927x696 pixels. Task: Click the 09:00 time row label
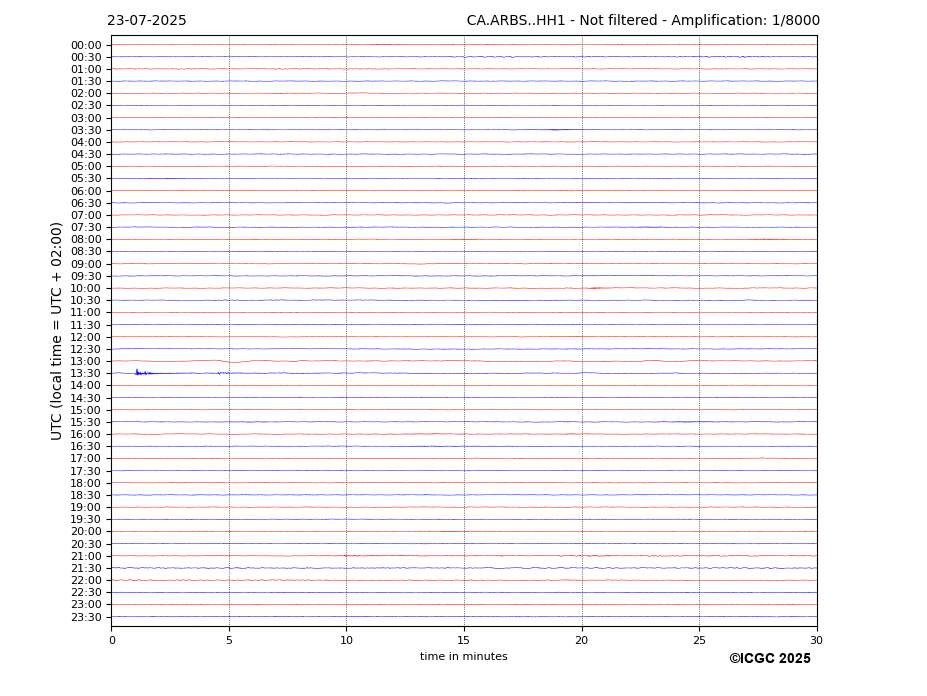86,264
